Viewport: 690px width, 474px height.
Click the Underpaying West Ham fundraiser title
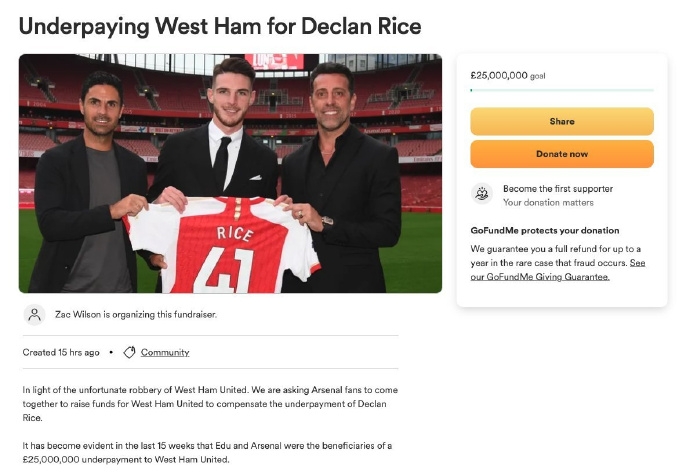tap(220, 26)
